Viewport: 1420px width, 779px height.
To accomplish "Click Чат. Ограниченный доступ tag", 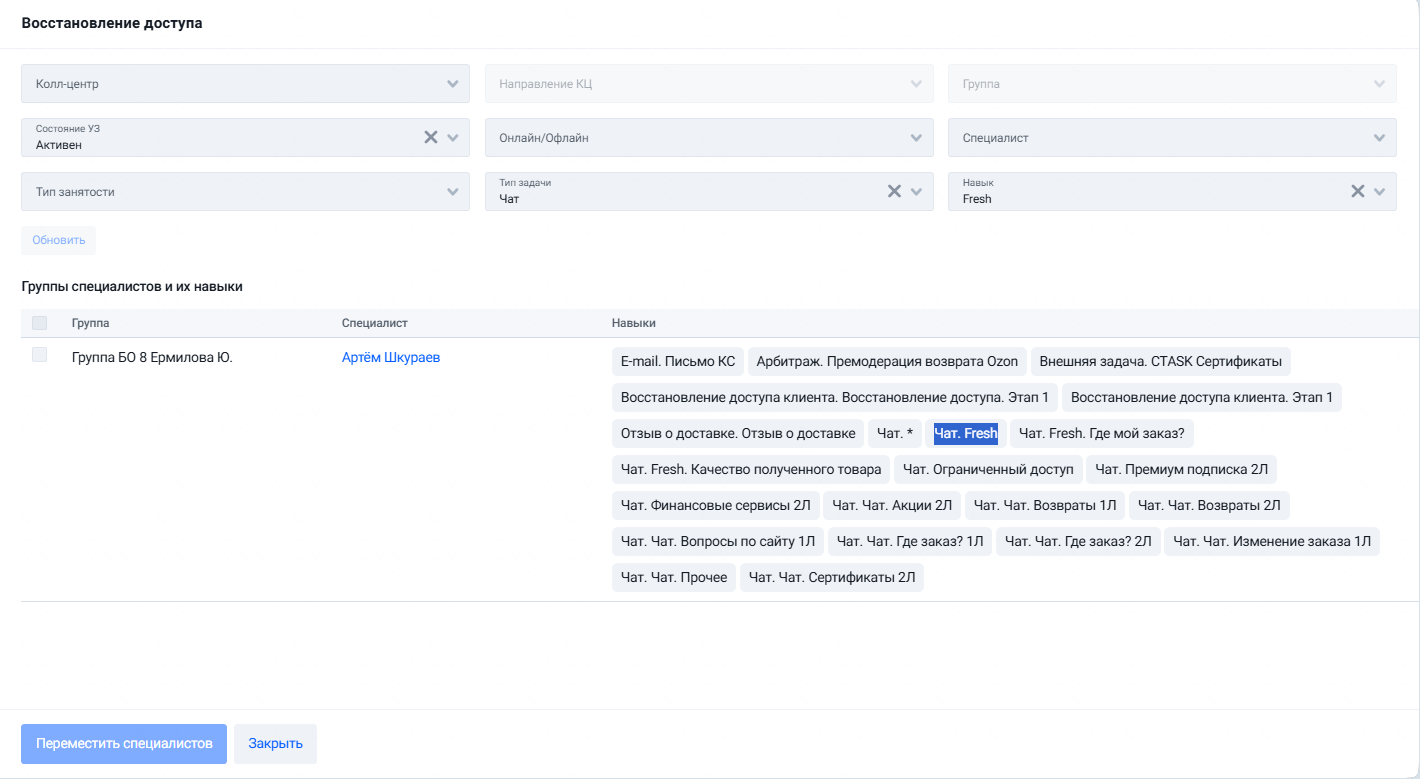I will pos(988,469).
